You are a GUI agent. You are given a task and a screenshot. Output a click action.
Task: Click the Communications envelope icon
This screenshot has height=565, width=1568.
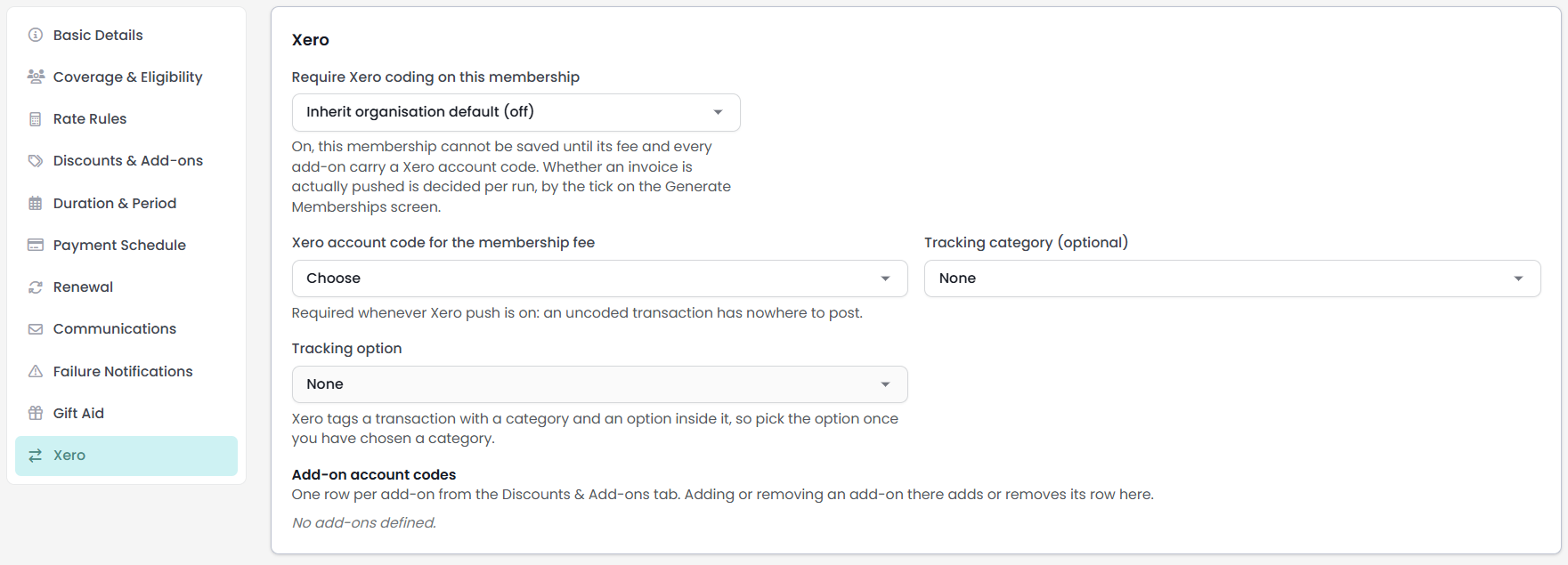(x=36, y=329)
